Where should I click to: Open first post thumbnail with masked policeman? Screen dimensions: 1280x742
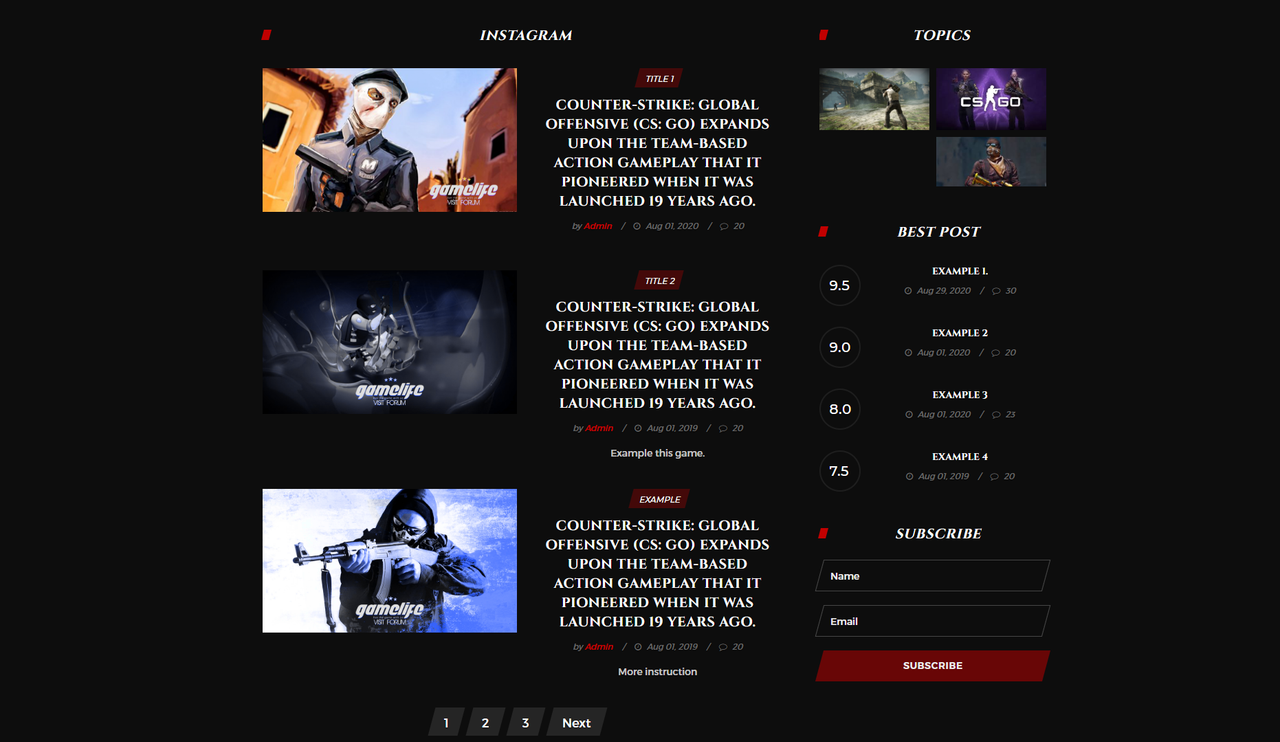click(x=390, y=140)
